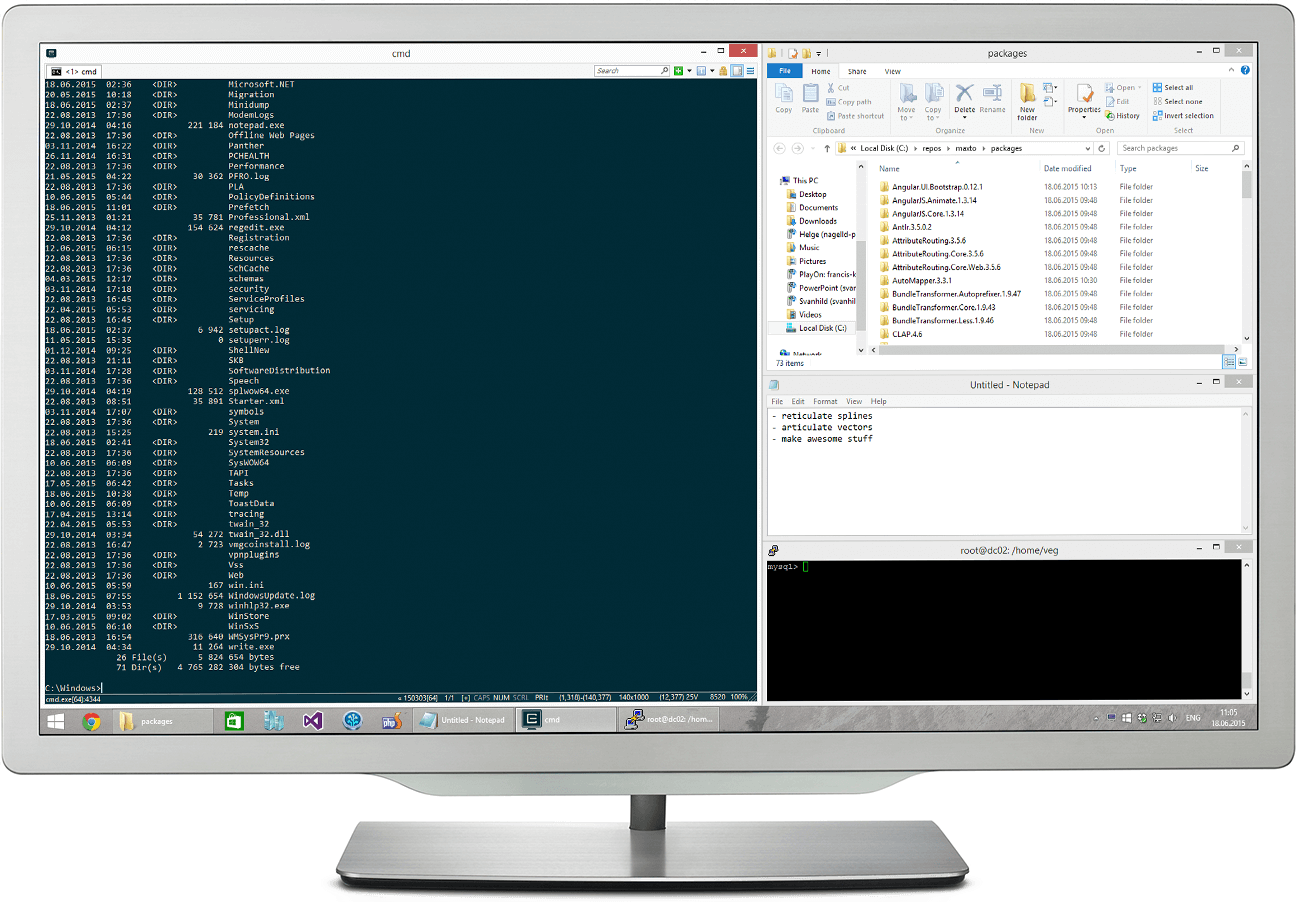Switch to 'Untitled - Notepad' taskbar button
1299x902 pixels.
pyautogui.click(x=462, y=720)
